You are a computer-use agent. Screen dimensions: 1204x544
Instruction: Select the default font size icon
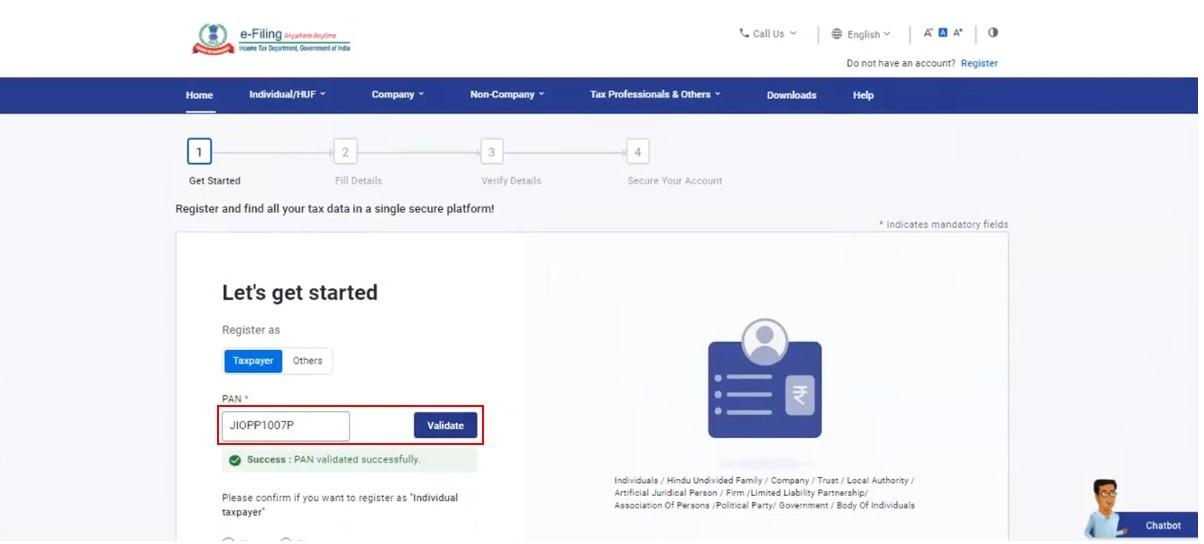(x=942, y=33)
